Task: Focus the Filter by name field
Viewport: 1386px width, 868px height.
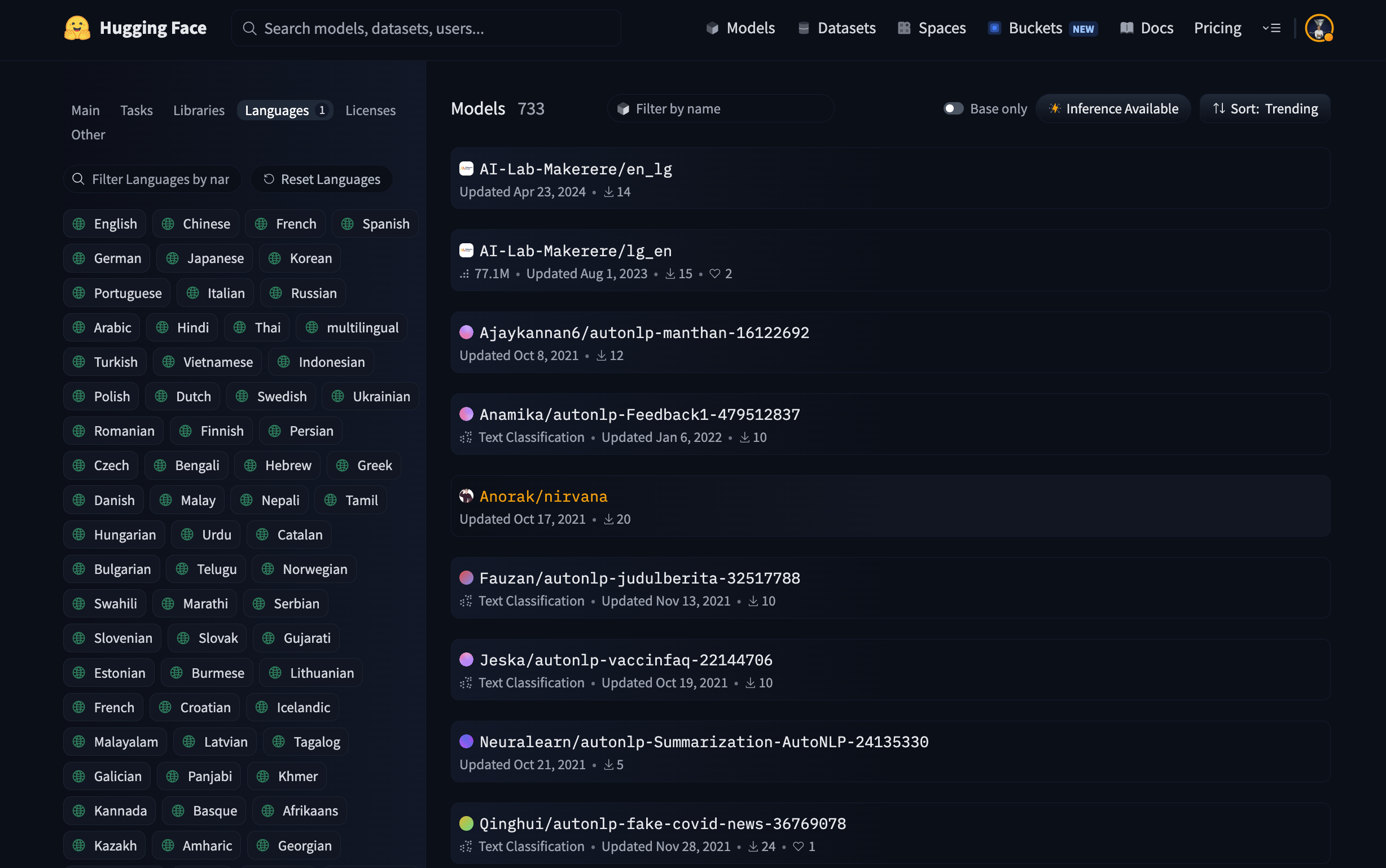Action: click(x=721, y=108)
